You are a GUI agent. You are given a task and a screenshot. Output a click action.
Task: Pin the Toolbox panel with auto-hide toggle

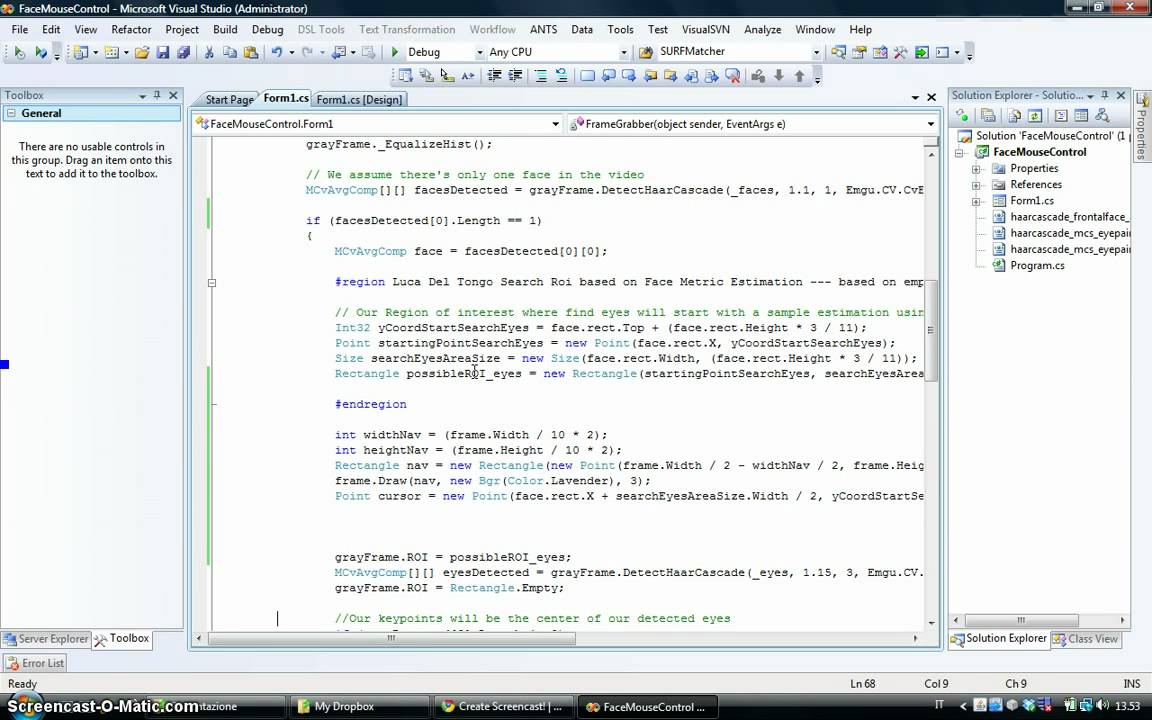[157, 96]
